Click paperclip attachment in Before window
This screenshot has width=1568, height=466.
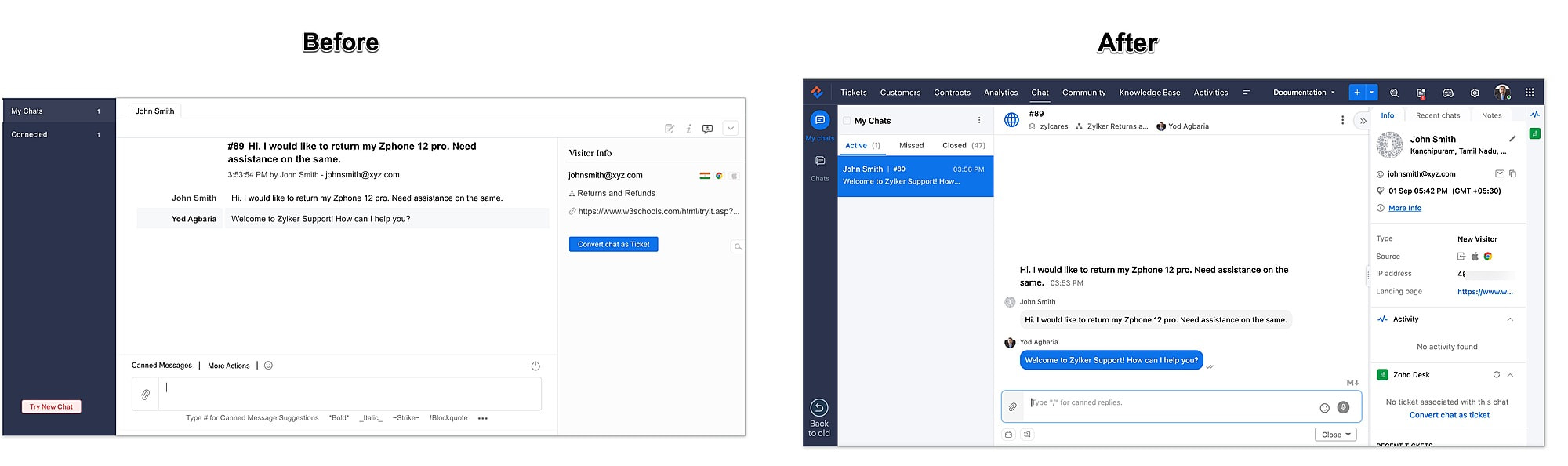pyautogui.click(x=146, y=395)
